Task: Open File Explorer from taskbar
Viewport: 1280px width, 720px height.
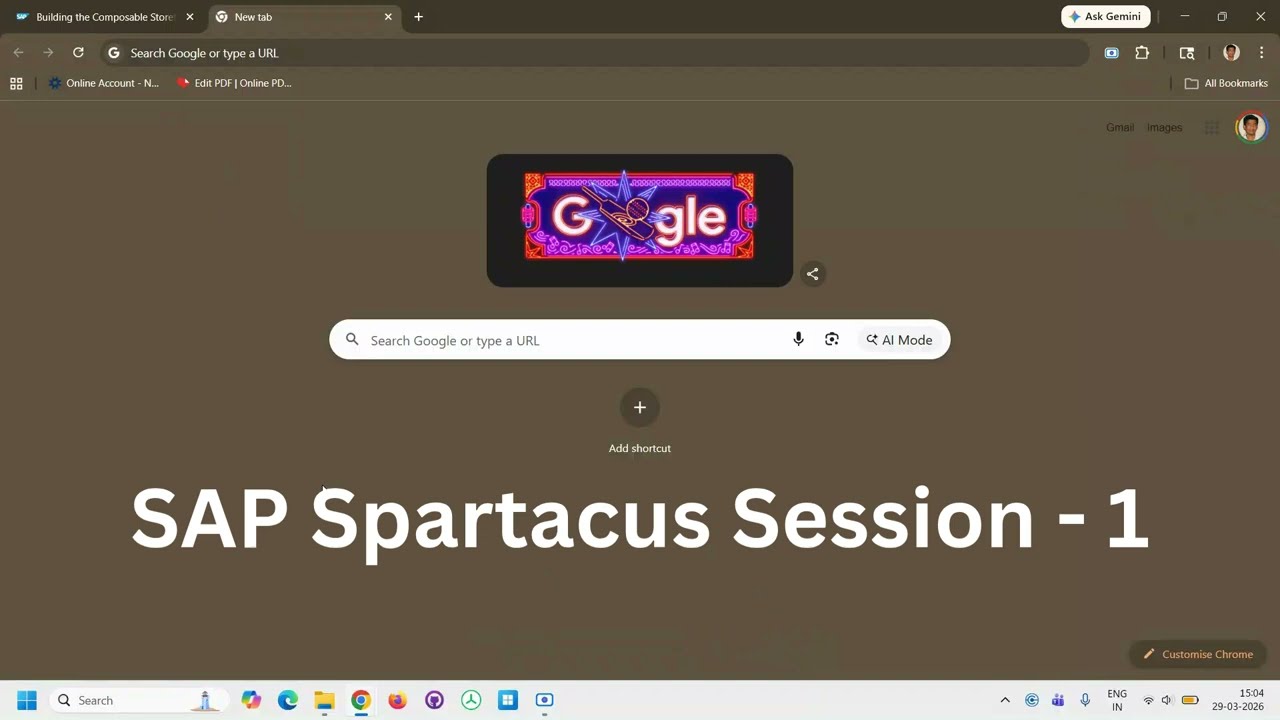Action: click(324, 700)
